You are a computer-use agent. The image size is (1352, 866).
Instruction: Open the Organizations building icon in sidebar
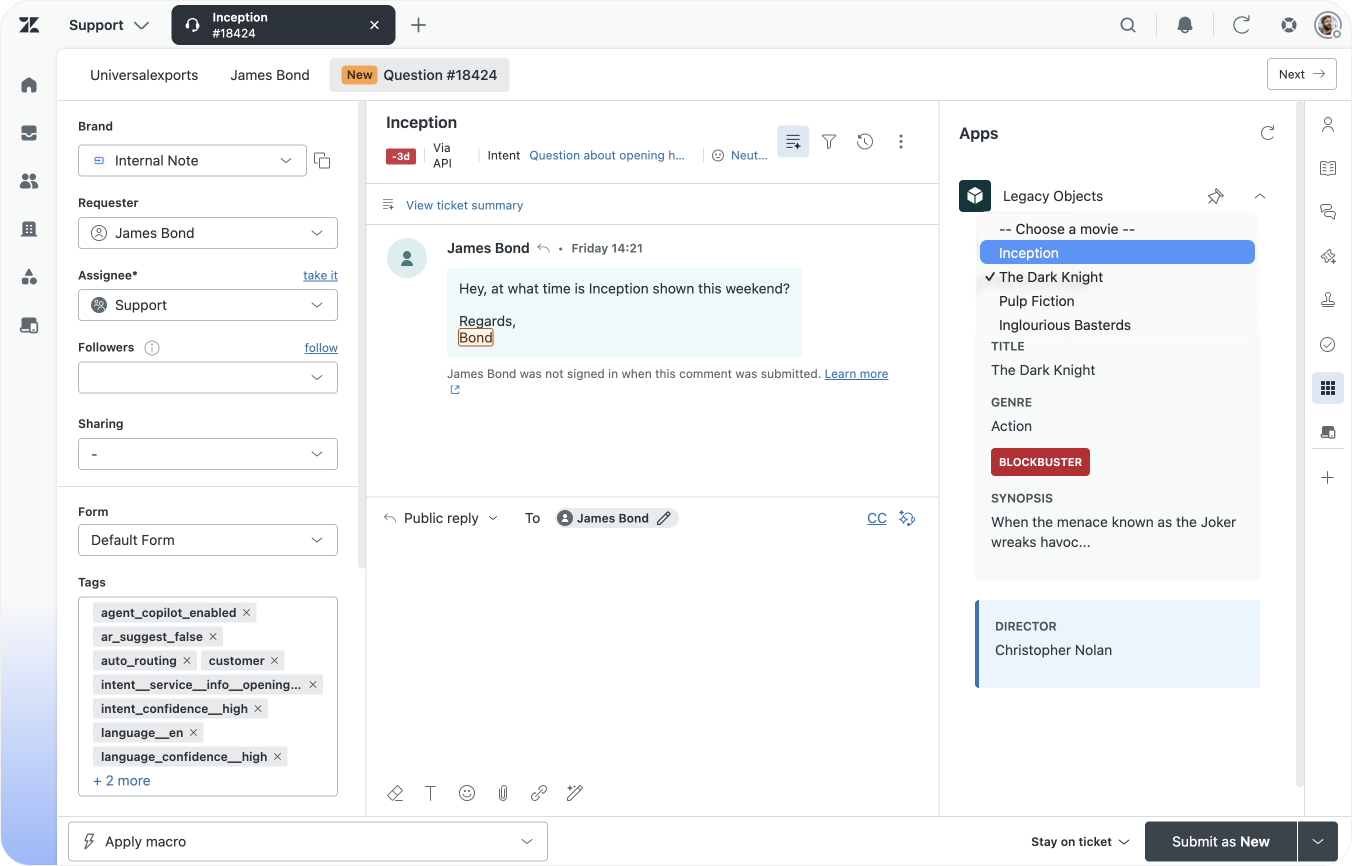(29, 229)
